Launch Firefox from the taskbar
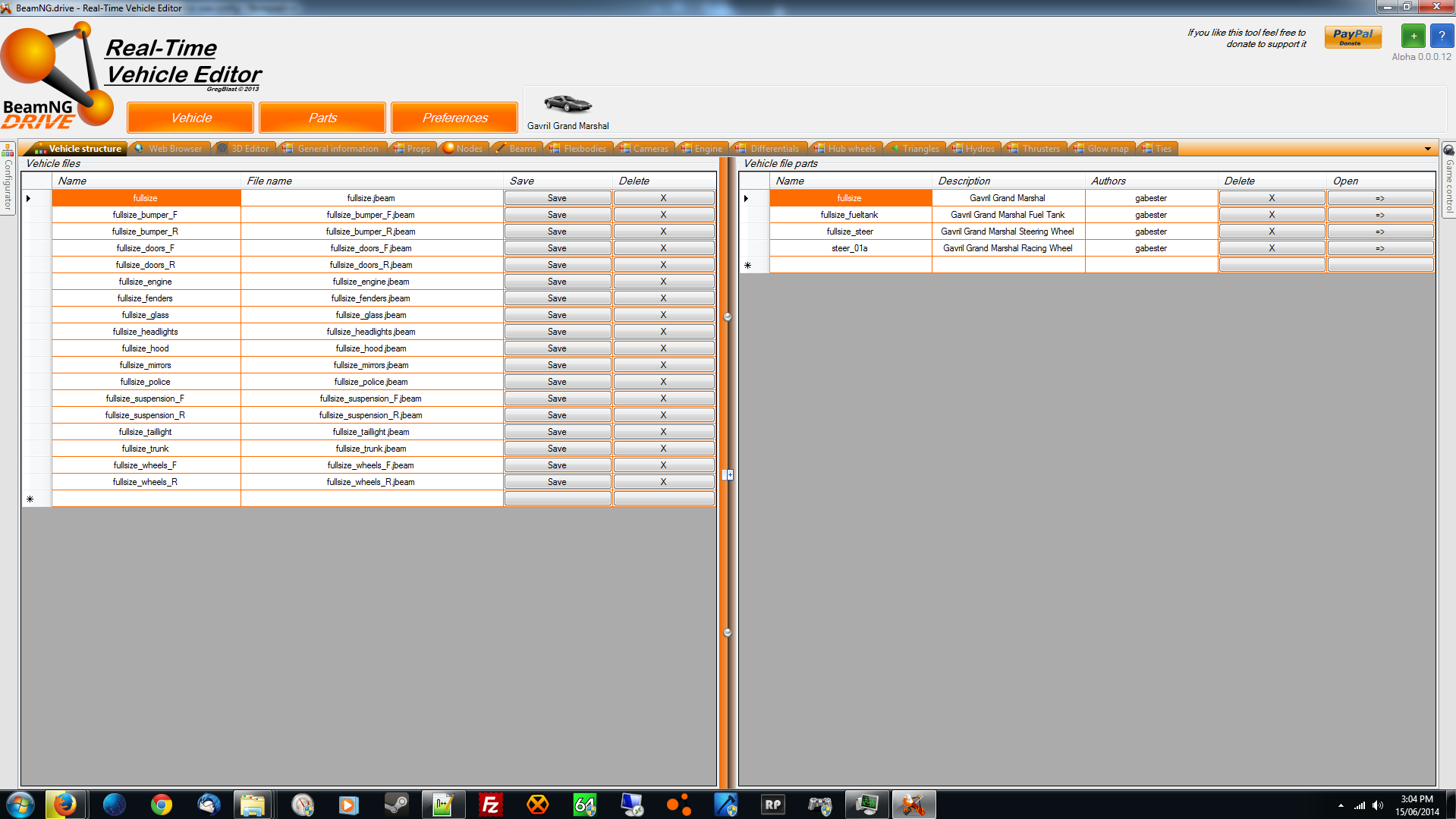1456x819 pixels. point(65,805)
